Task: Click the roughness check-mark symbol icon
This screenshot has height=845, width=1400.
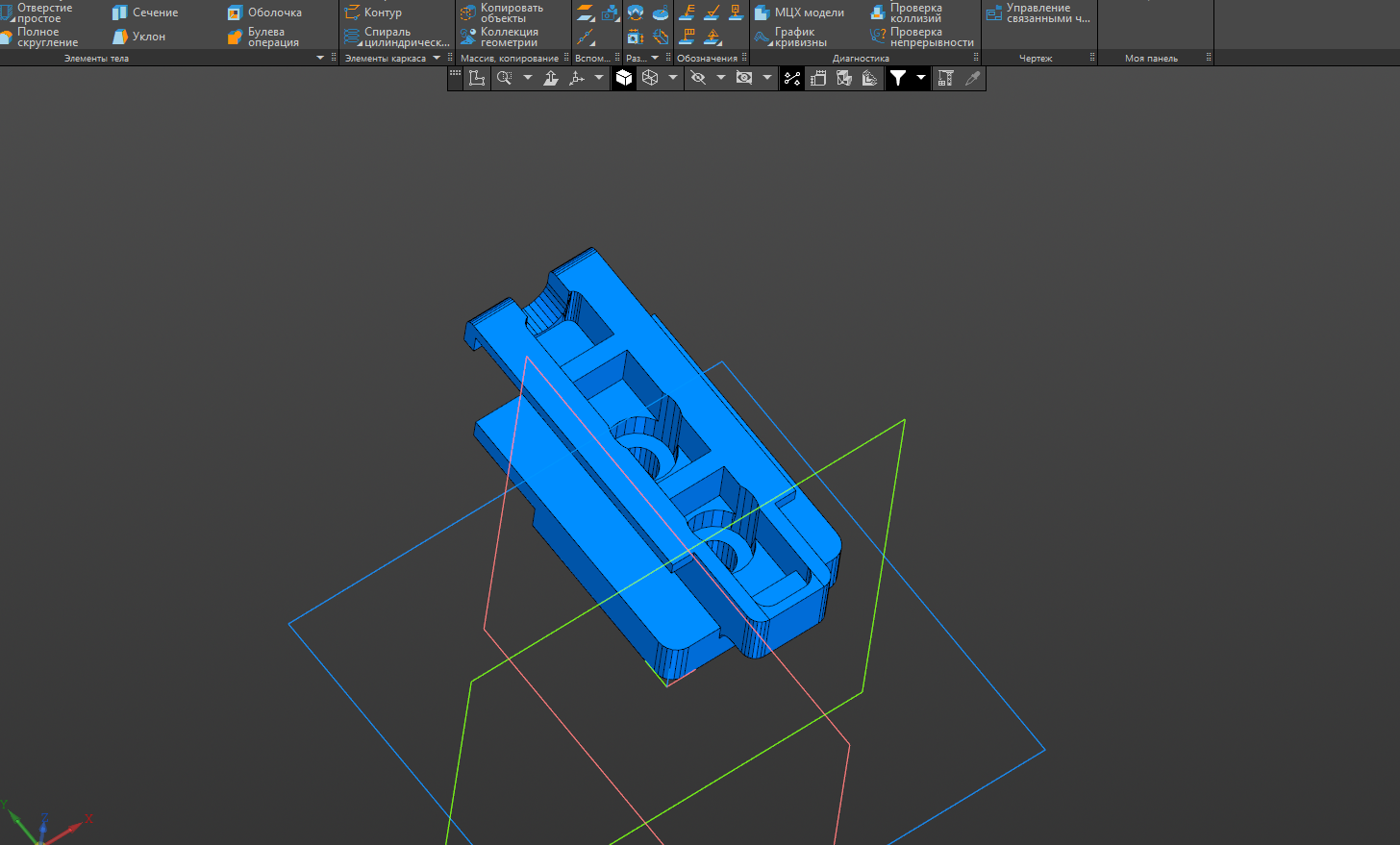Action: 712,12
